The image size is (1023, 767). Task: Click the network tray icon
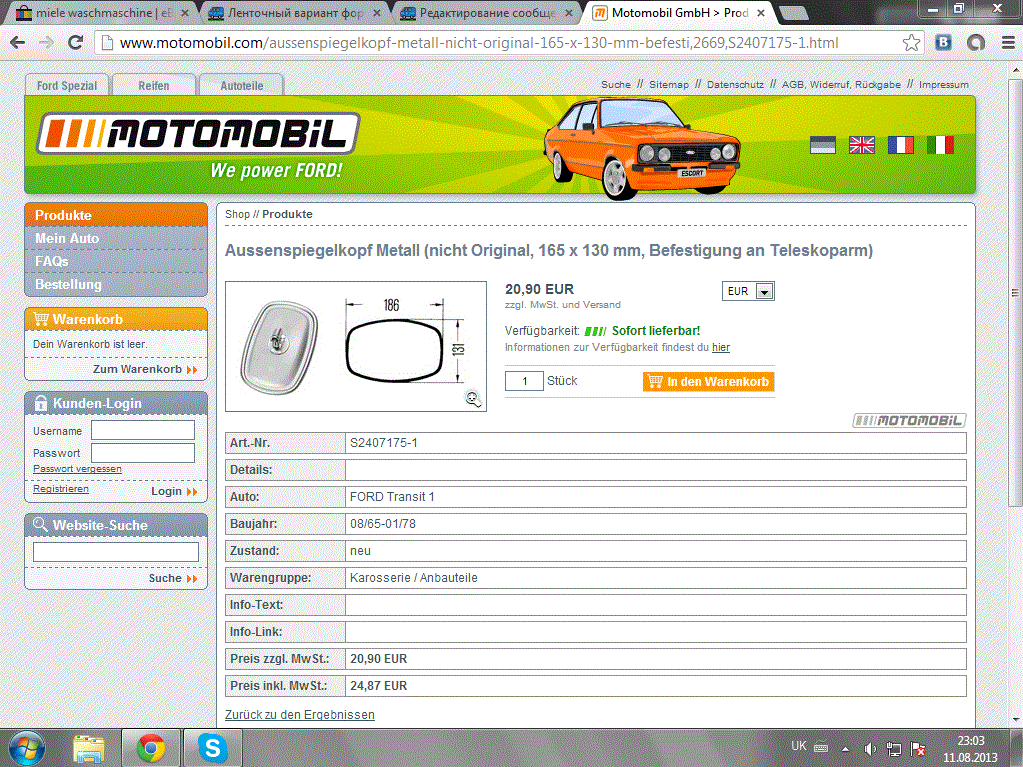(894, 749)
